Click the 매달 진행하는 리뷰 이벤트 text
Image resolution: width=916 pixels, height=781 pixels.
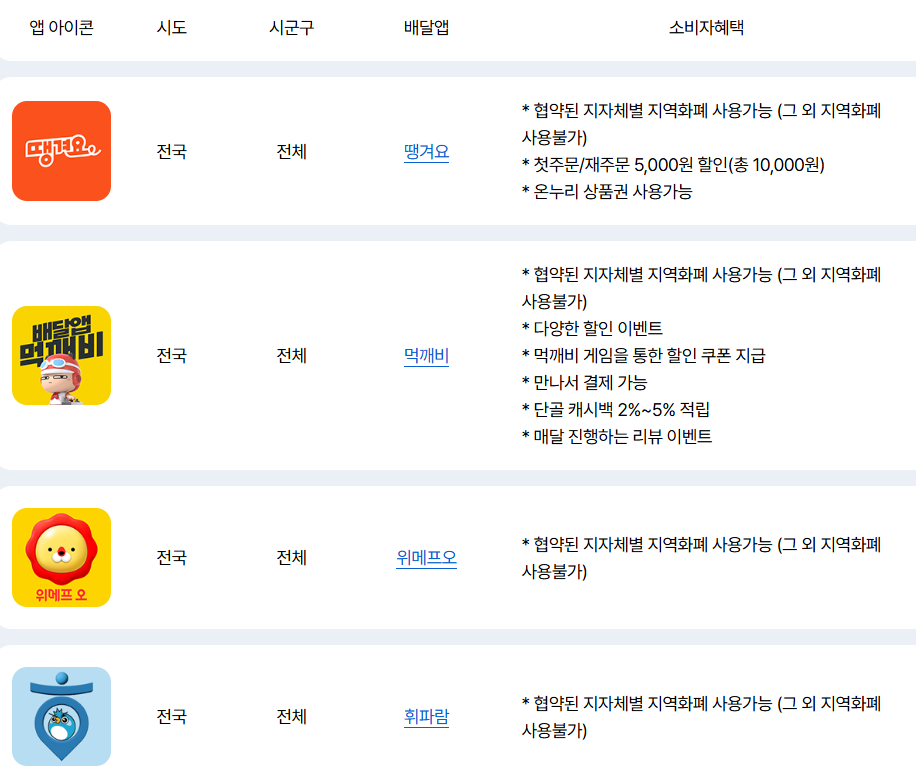pyautogui.click(x=617, y=436)
